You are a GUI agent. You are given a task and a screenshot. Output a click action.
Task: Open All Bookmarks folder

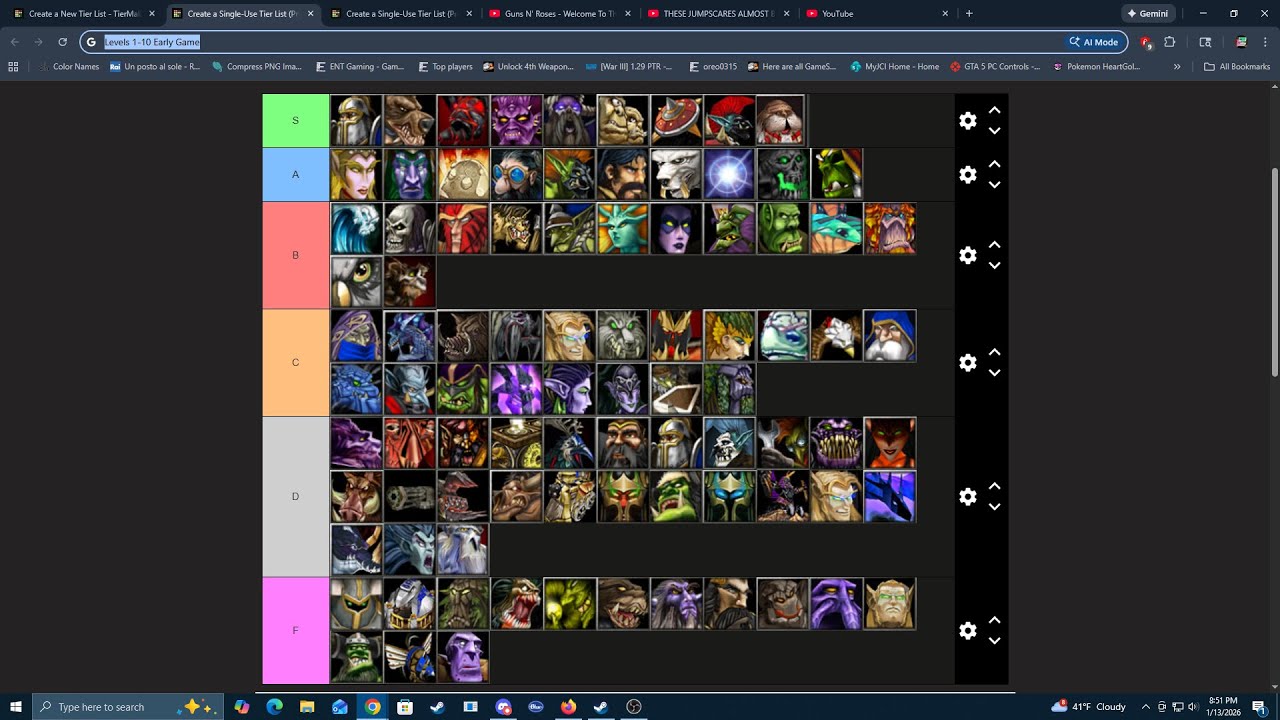click(x=1237, y=67)
